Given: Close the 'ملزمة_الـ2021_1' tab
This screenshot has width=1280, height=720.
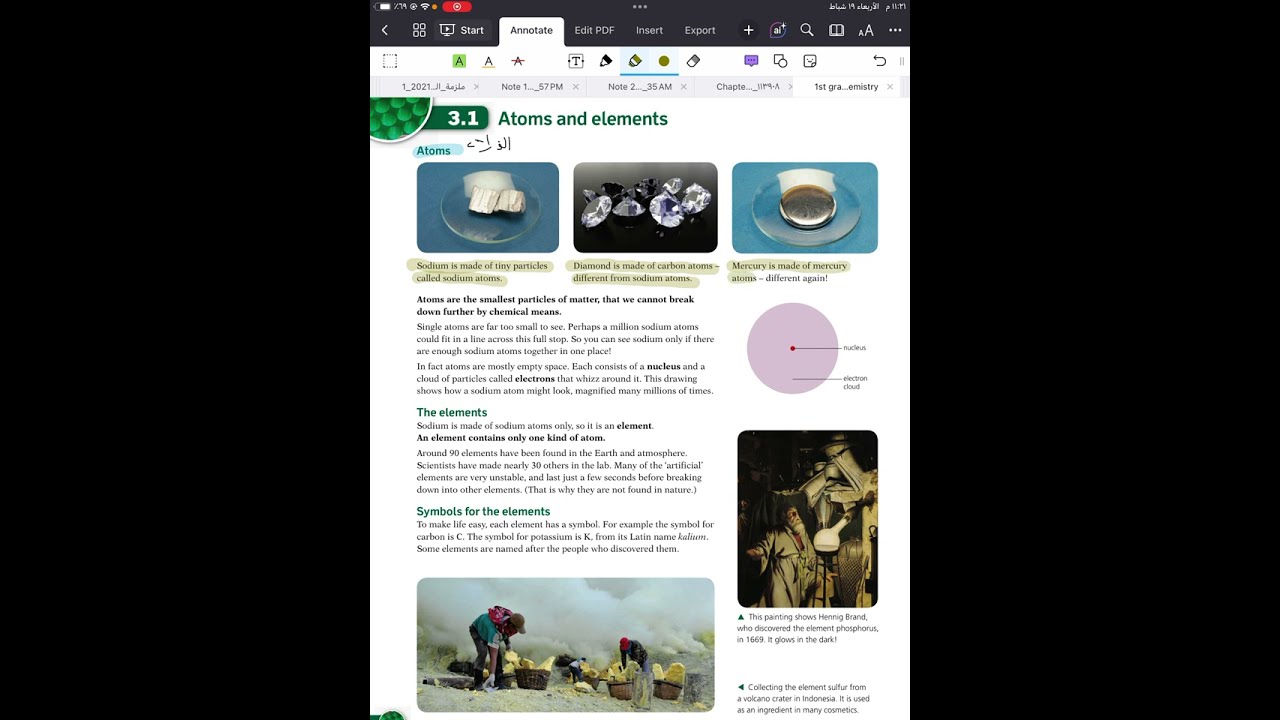Looking at the screenshot, I should point(476,87).
